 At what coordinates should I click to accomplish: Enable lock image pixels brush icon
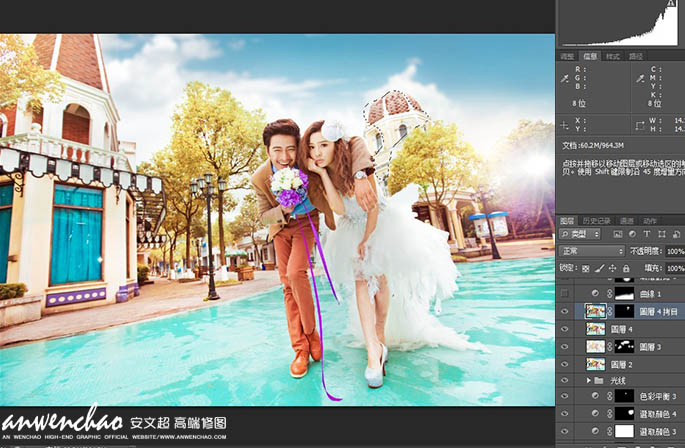[599, 268]
